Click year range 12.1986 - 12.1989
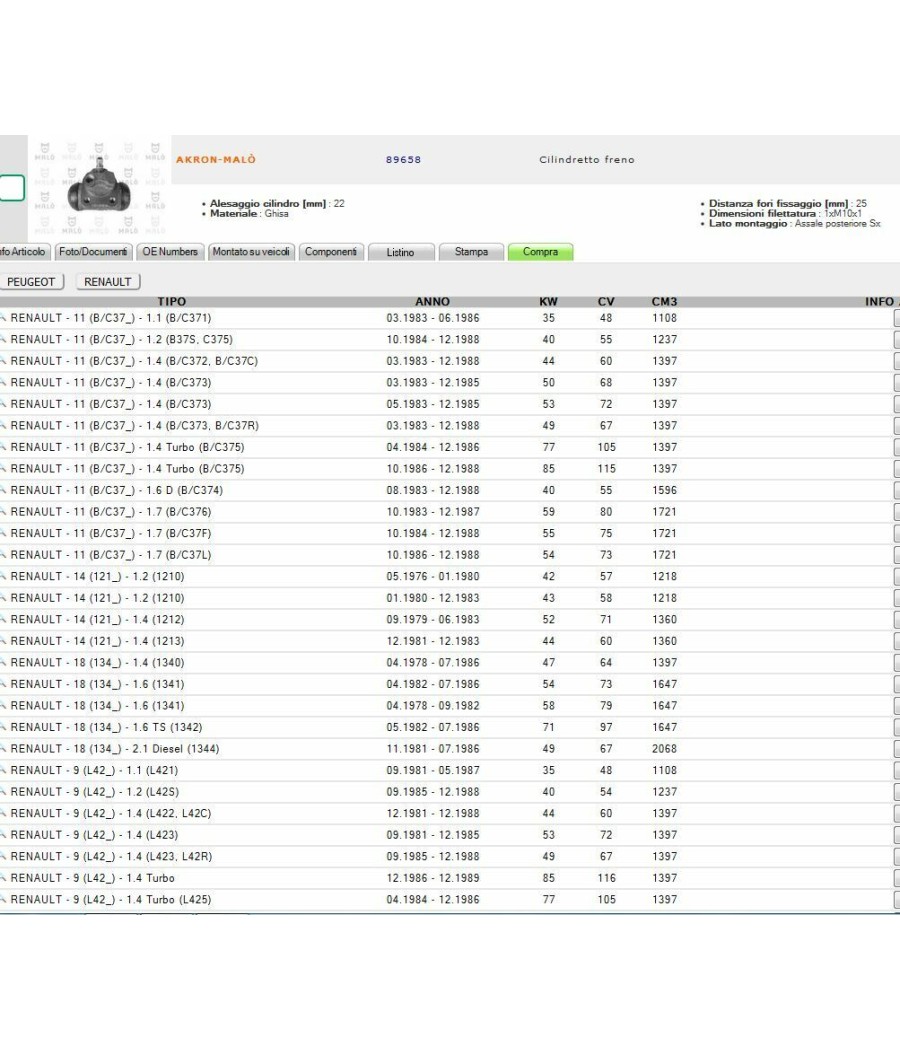 [x=433, y=878]
